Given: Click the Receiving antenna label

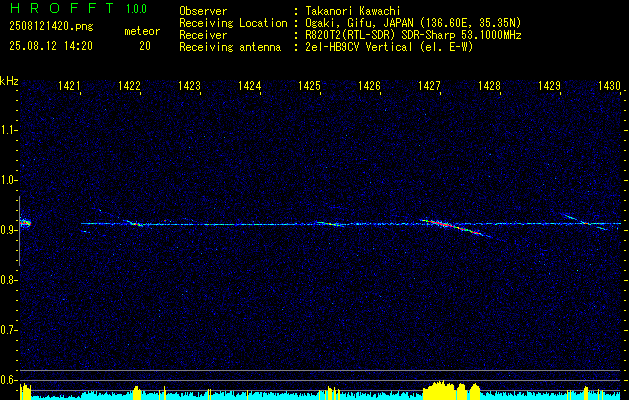Looking at the screenshot, I should tap(230, 47).
